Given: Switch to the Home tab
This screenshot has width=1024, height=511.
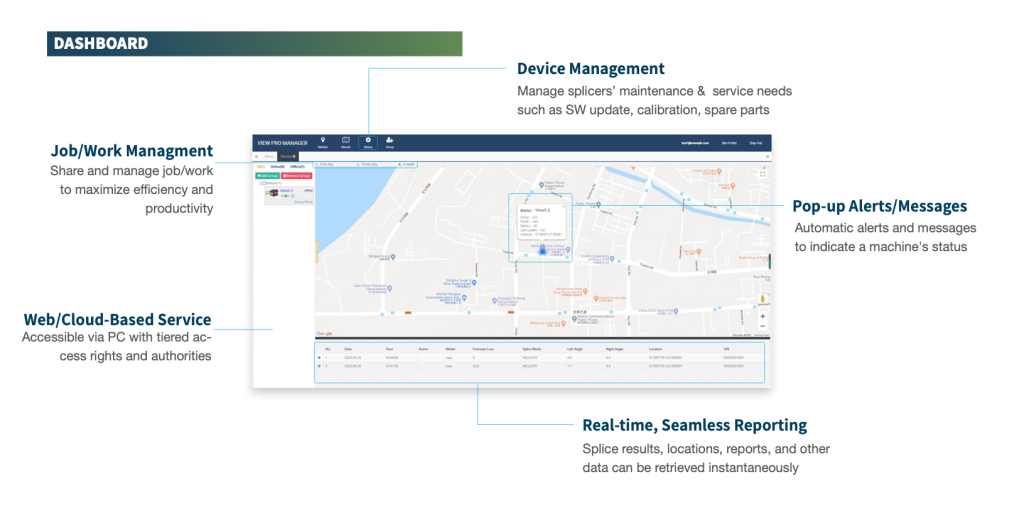Looking at the screenshot, I should click(268, 156).
